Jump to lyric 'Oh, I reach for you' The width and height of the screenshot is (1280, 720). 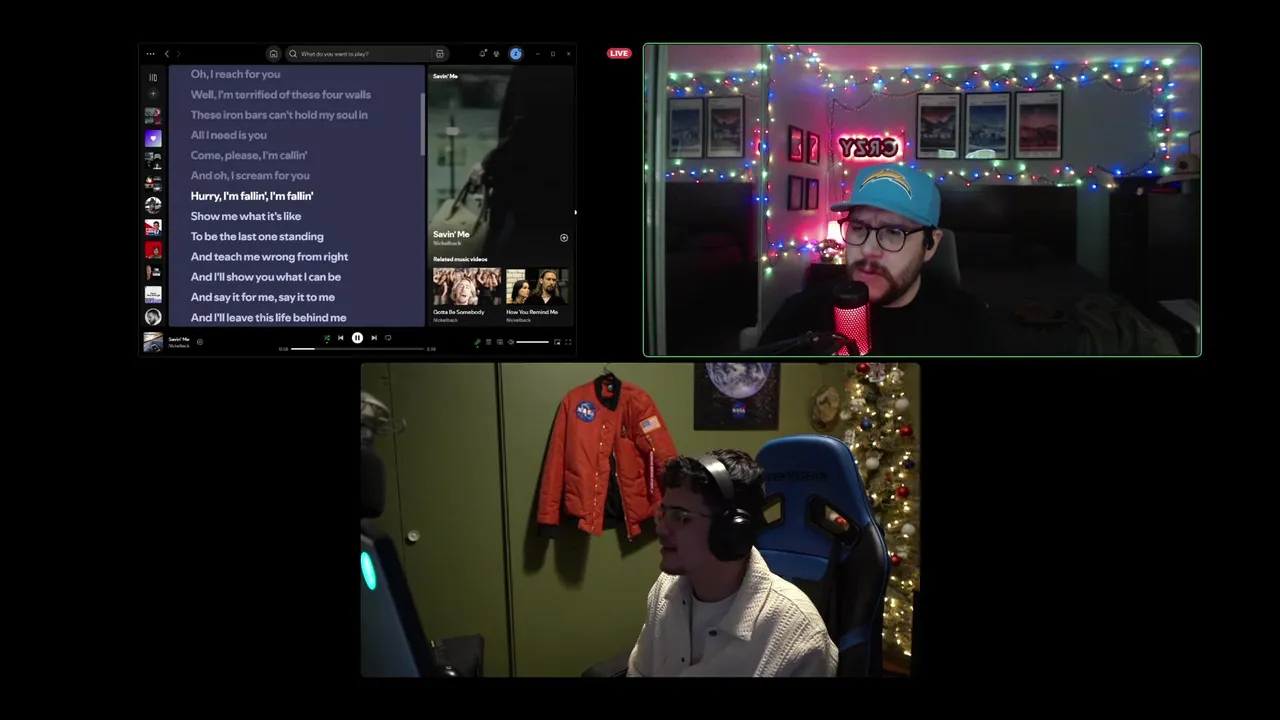[235, 74]
